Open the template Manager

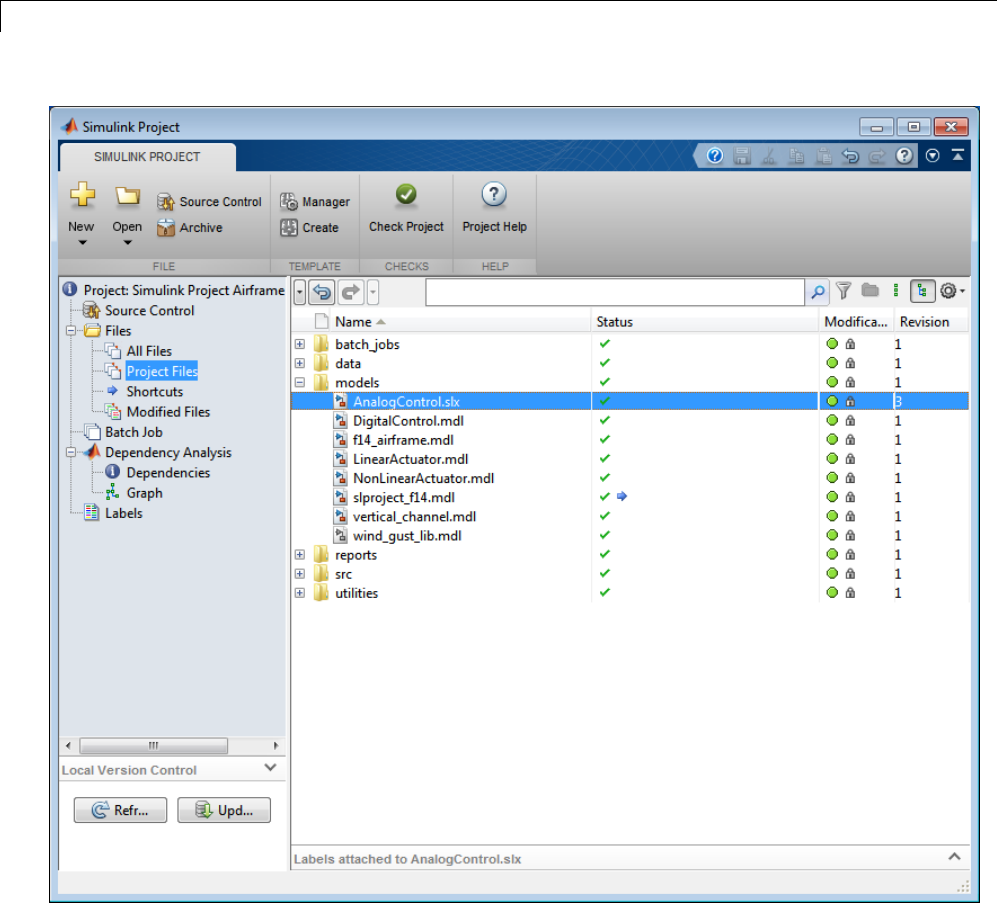pyautogui.click(x=315, y=202)
